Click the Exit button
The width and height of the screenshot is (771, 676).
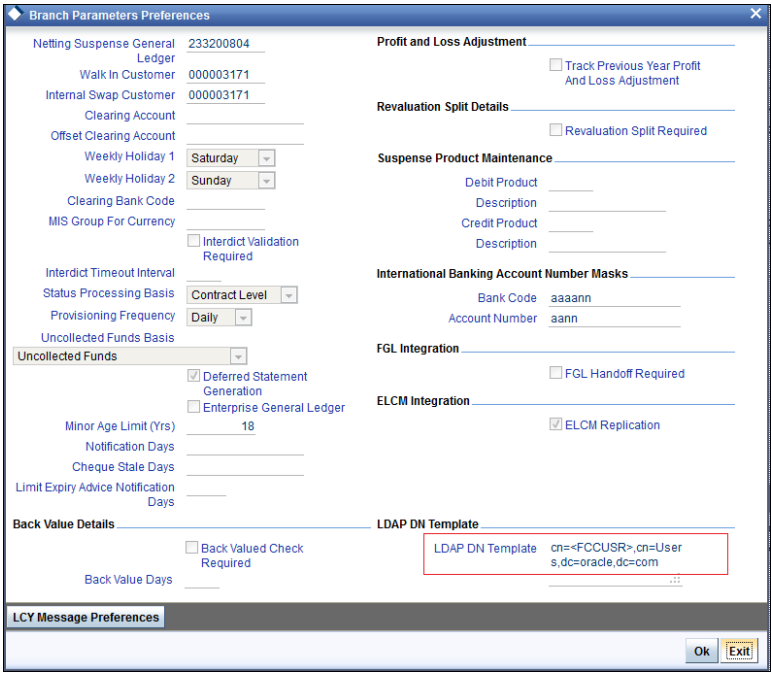click(x=739, y=651)
